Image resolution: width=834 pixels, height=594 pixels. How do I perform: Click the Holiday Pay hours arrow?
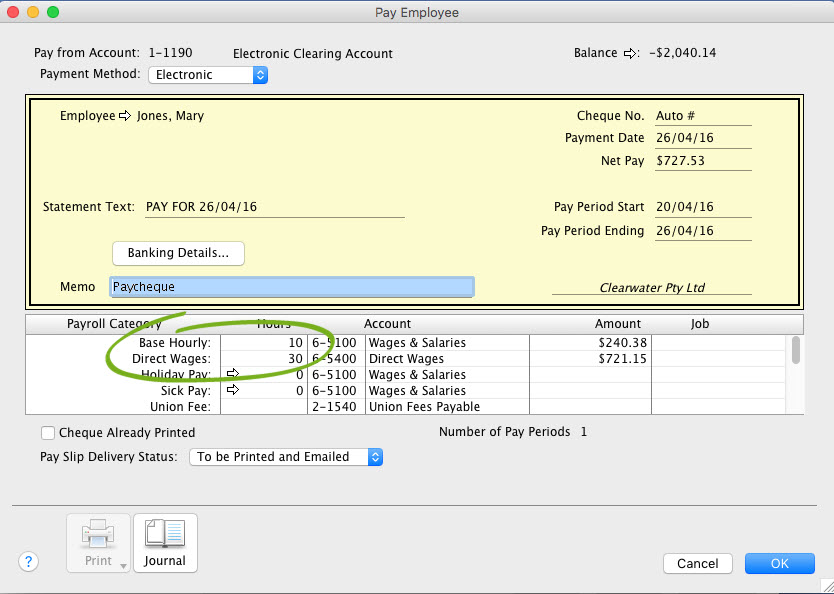(234, 374)
